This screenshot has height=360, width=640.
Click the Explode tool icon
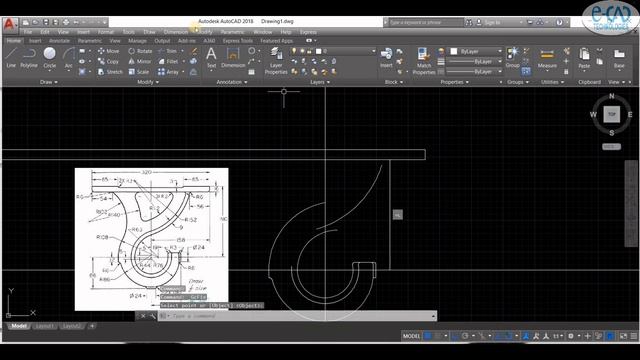click(x=193, y=61)
